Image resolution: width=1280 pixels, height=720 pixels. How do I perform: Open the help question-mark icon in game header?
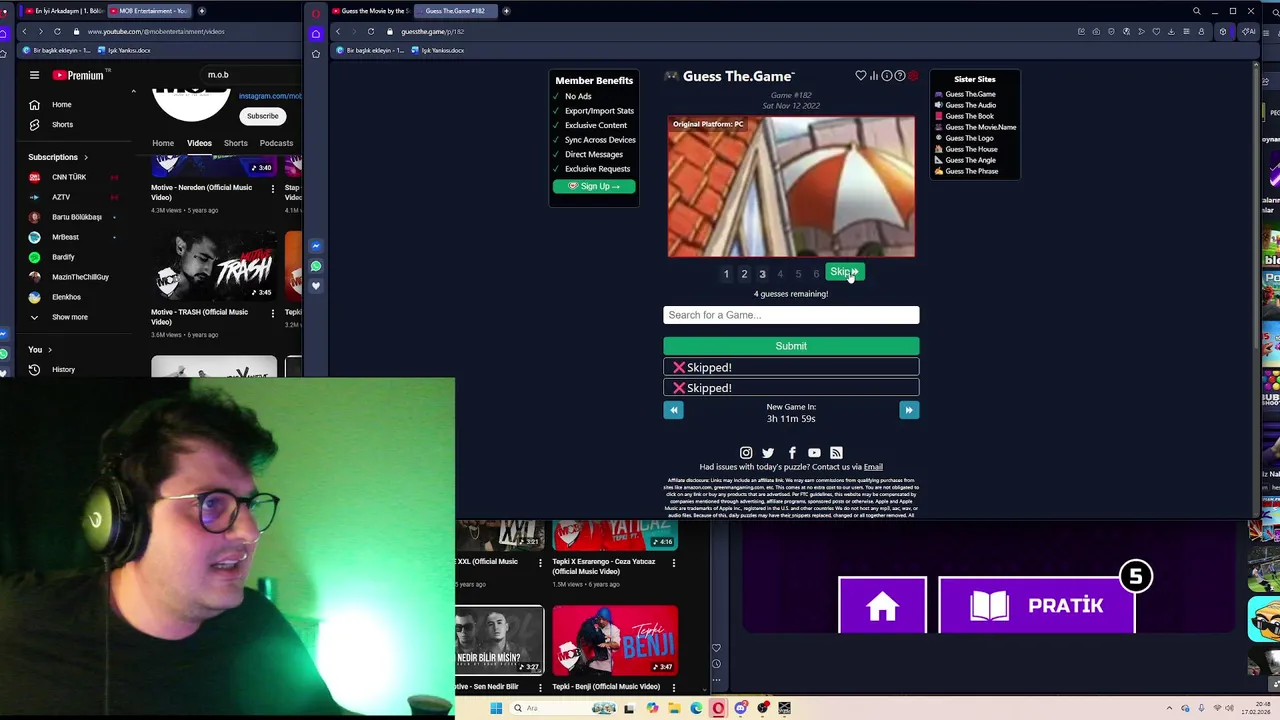(899, 76)
